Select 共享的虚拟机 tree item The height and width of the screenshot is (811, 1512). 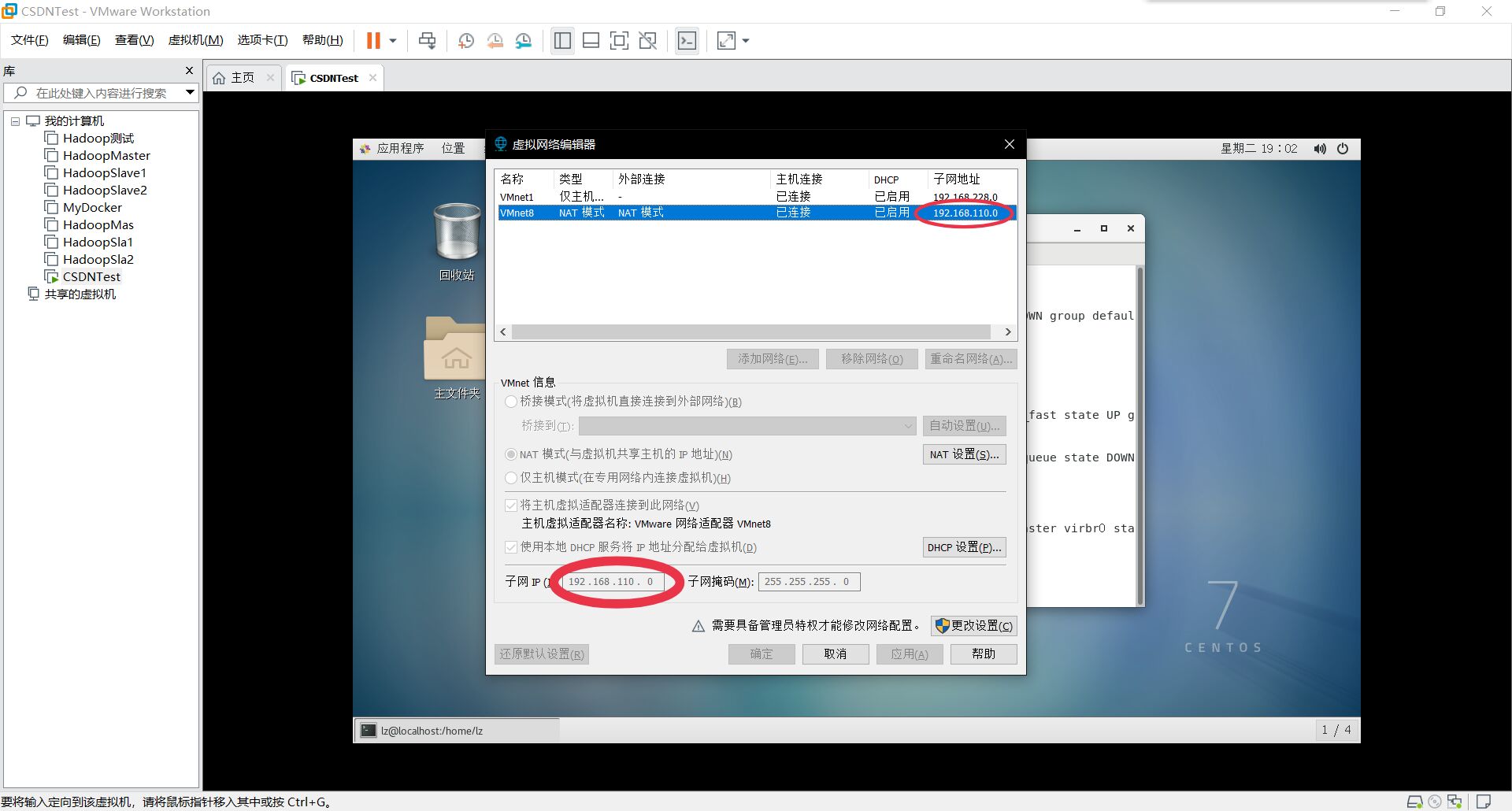pos(80,294)
